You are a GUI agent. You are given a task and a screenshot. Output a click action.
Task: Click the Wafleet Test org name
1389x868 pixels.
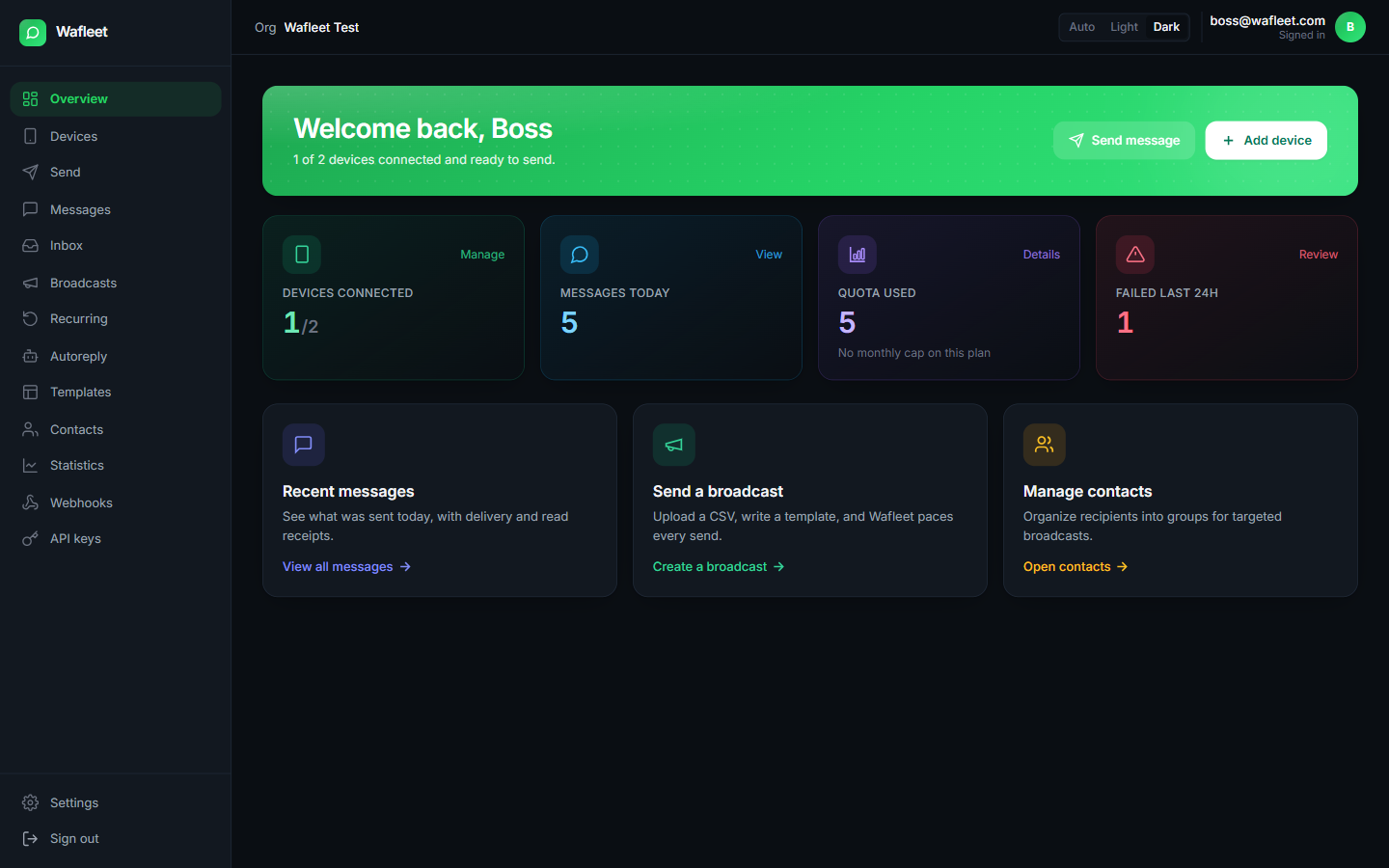321,28
